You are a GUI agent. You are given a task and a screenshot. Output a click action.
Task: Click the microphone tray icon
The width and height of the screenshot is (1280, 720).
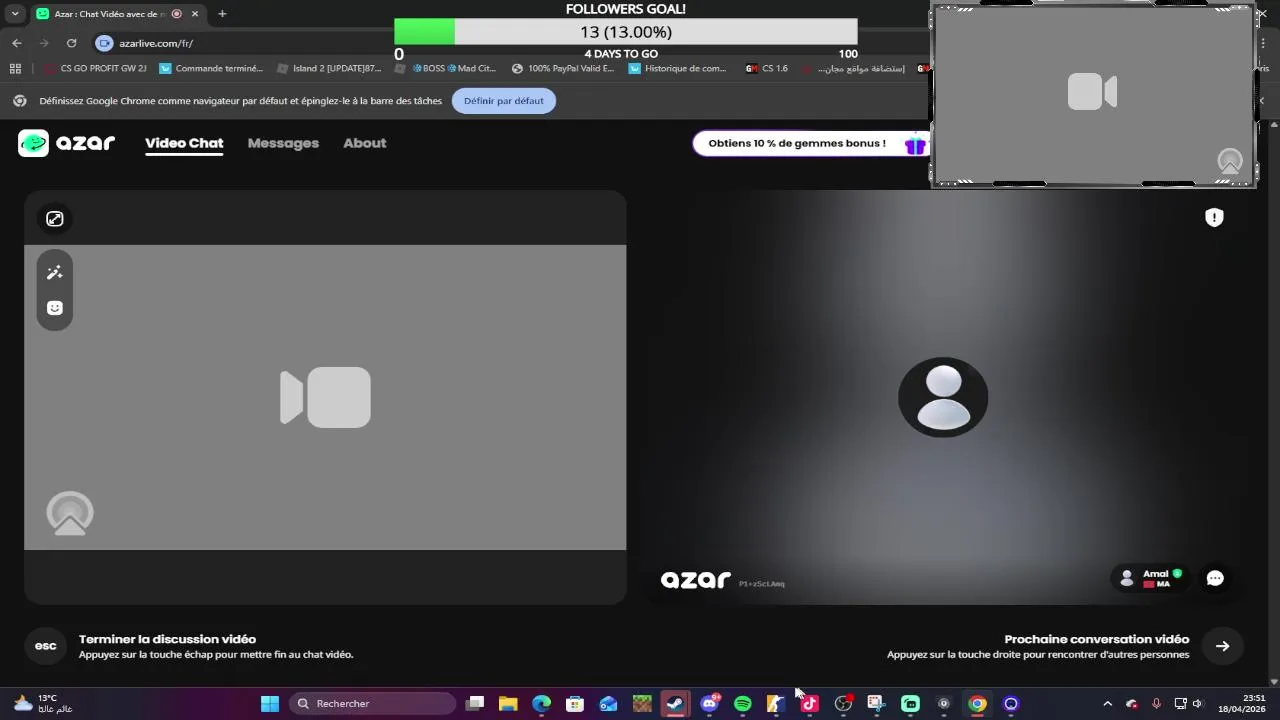(1156, 704)
